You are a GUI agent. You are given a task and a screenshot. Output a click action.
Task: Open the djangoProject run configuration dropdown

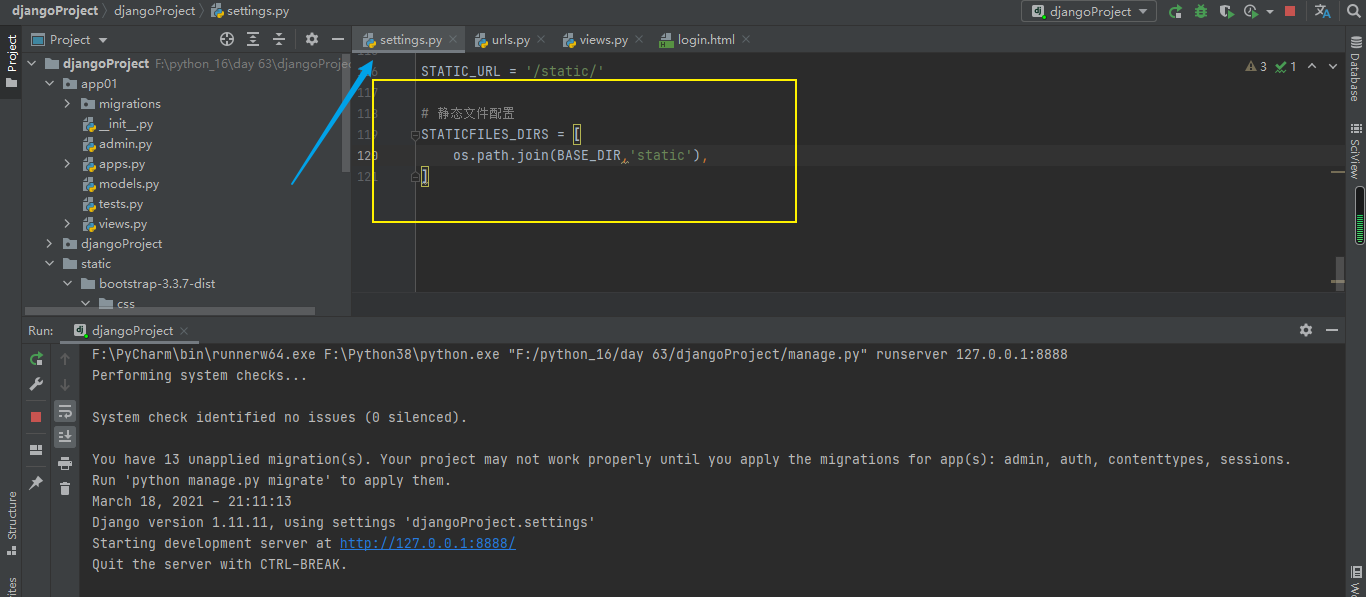point(1088,11)
